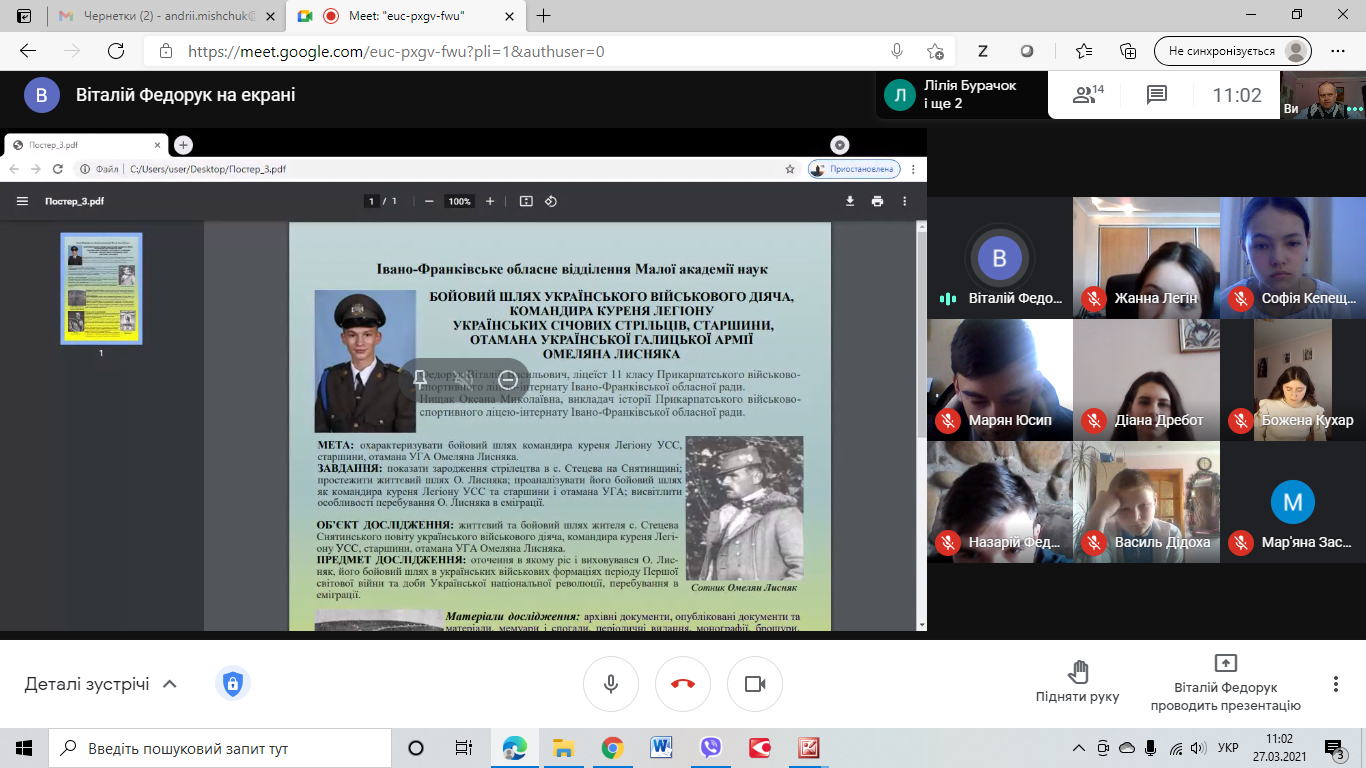Switch to the Чернетки Gmail tab
The width and height of the screenshot is (1366, 768).
click(x=158, y=16)
